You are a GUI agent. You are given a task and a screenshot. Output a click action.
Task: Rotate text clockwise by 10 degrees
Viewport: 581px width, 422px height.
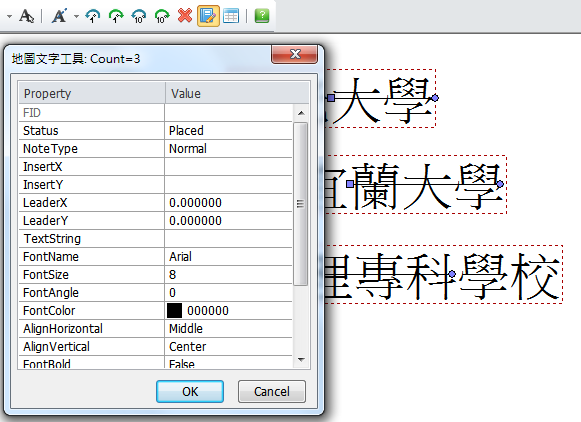[162, 16]
